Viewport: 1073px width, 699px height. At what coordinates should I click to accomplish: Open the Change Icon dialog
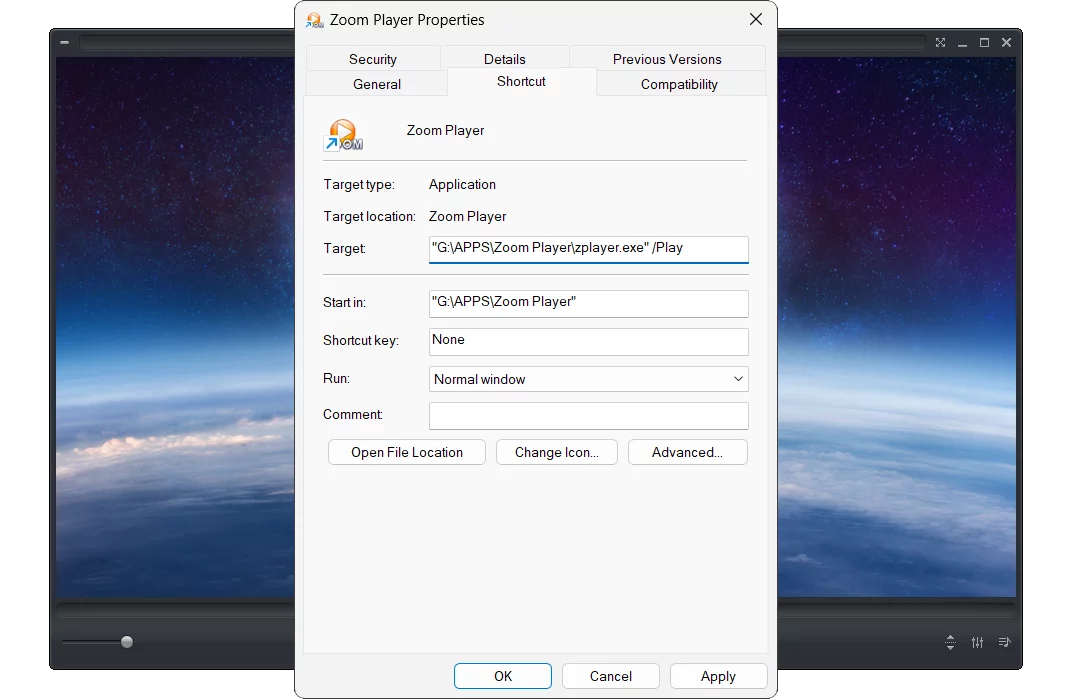pyautogui.click(x=556, y=453)
